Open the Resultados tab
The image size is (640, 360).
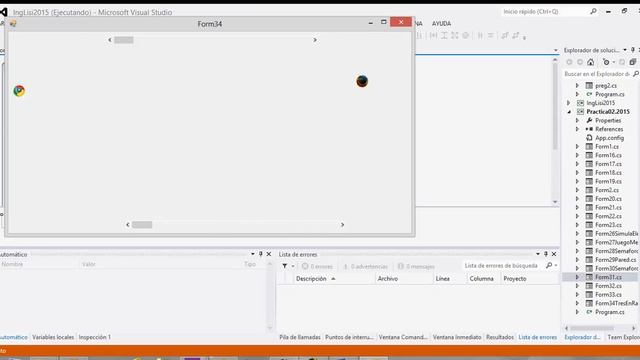pos(500,337)
